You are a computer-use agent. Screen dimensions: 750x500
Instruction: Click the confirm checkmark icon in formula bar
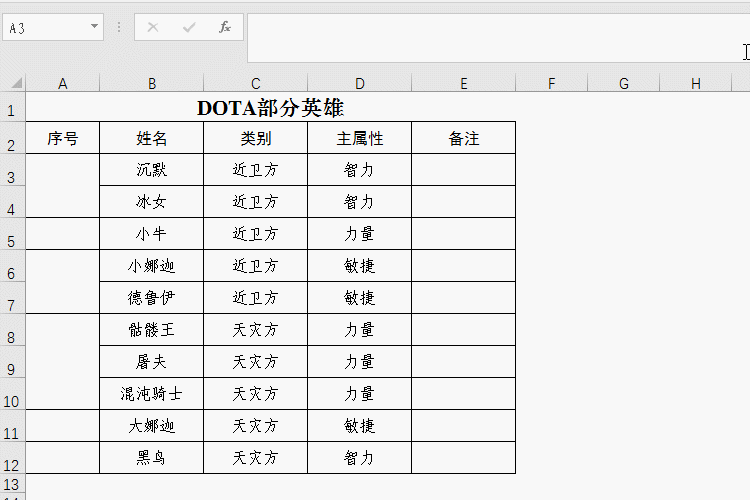point(189,27)
